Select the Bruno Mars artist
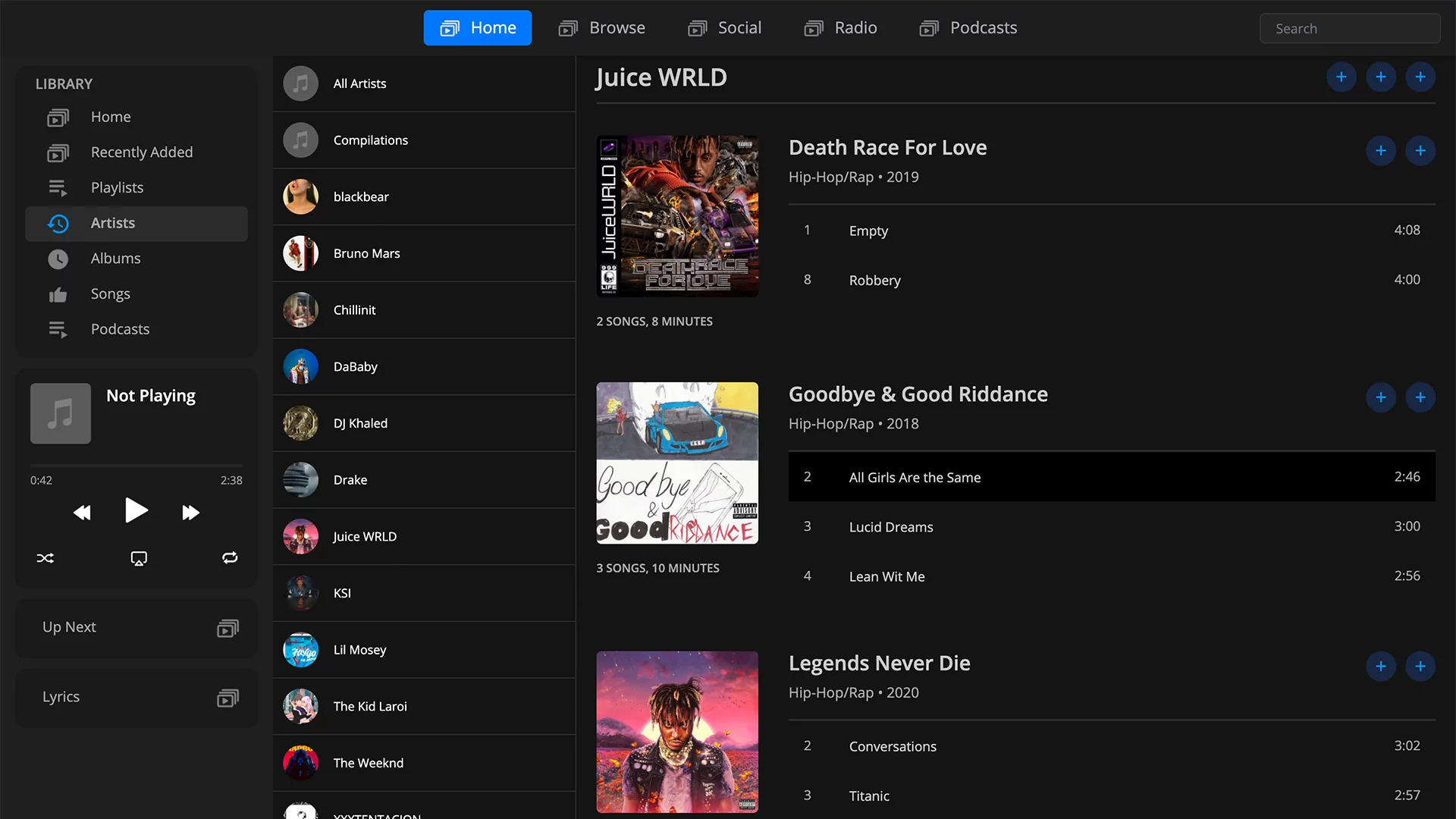This screenshot has width=1456, height=819. click(424, 254)
